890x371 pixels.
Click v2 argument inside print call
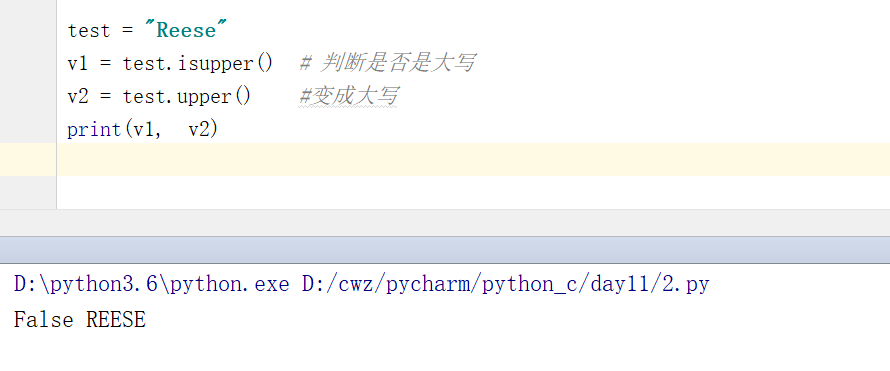point(199,130)
